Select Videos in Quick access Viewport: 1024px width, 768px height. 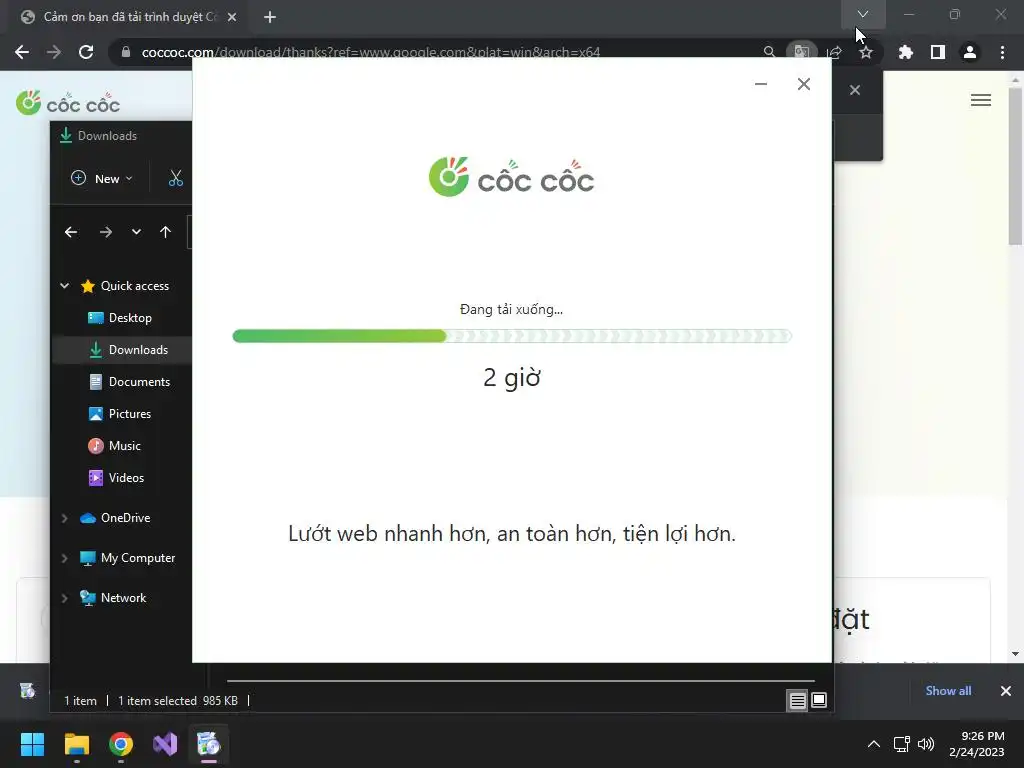click(x=126, y=477)
